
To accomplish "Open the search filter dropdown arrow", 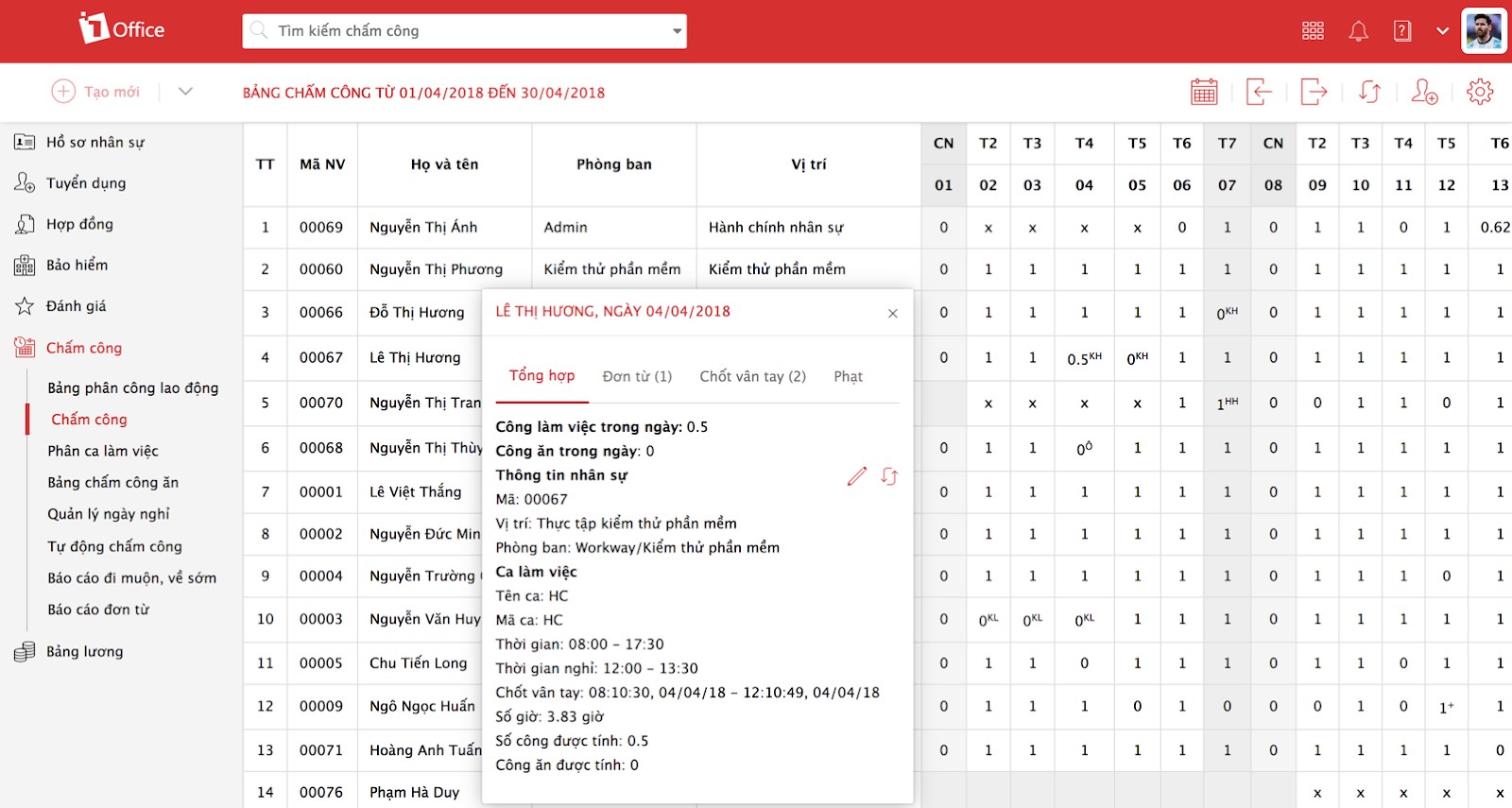I will [x=677, y=31].
